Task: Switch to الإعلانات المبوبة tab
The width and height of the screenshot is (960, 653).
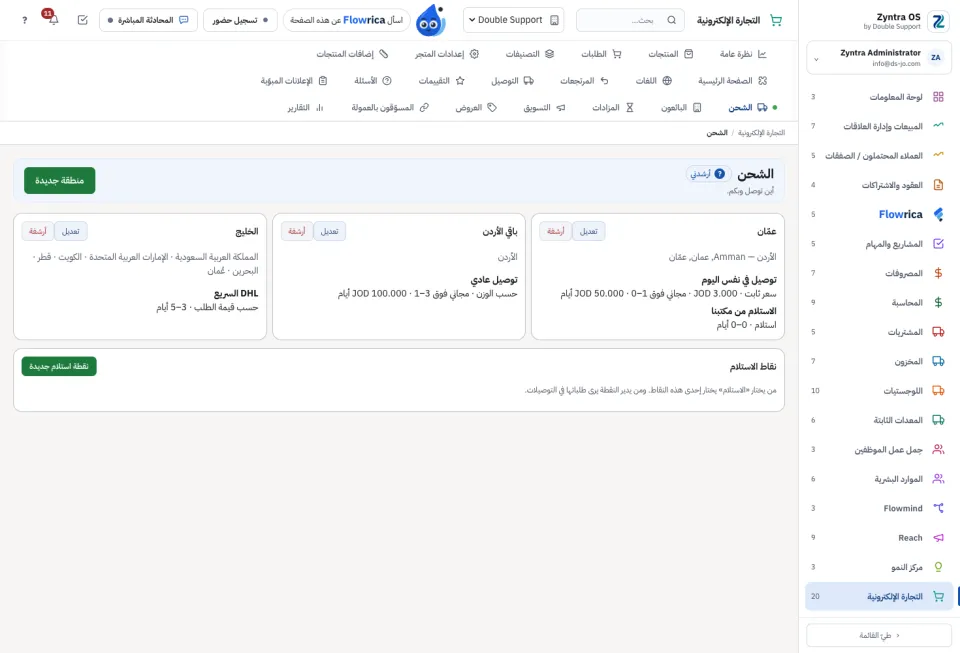Action: point(294,80)
